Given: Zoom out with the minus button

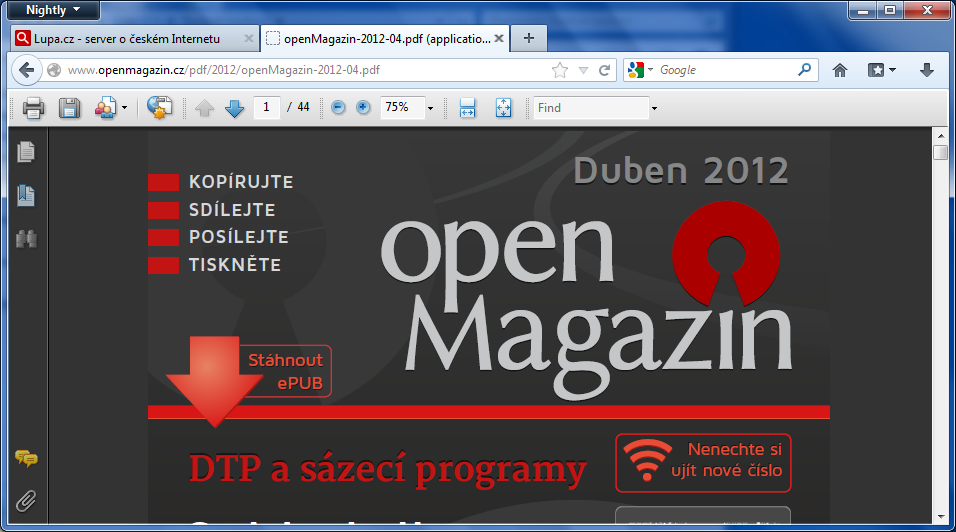Looking at the screenshot, I should point(338,108).
